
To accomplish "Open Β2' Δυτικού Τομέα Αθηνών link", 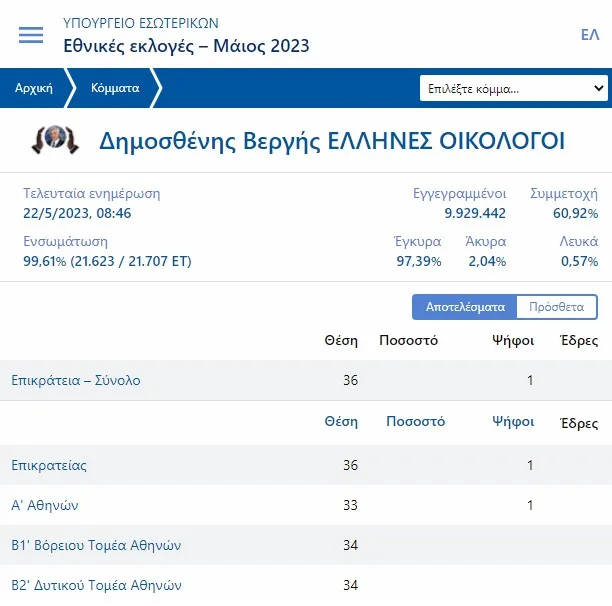I will point(96,585).
